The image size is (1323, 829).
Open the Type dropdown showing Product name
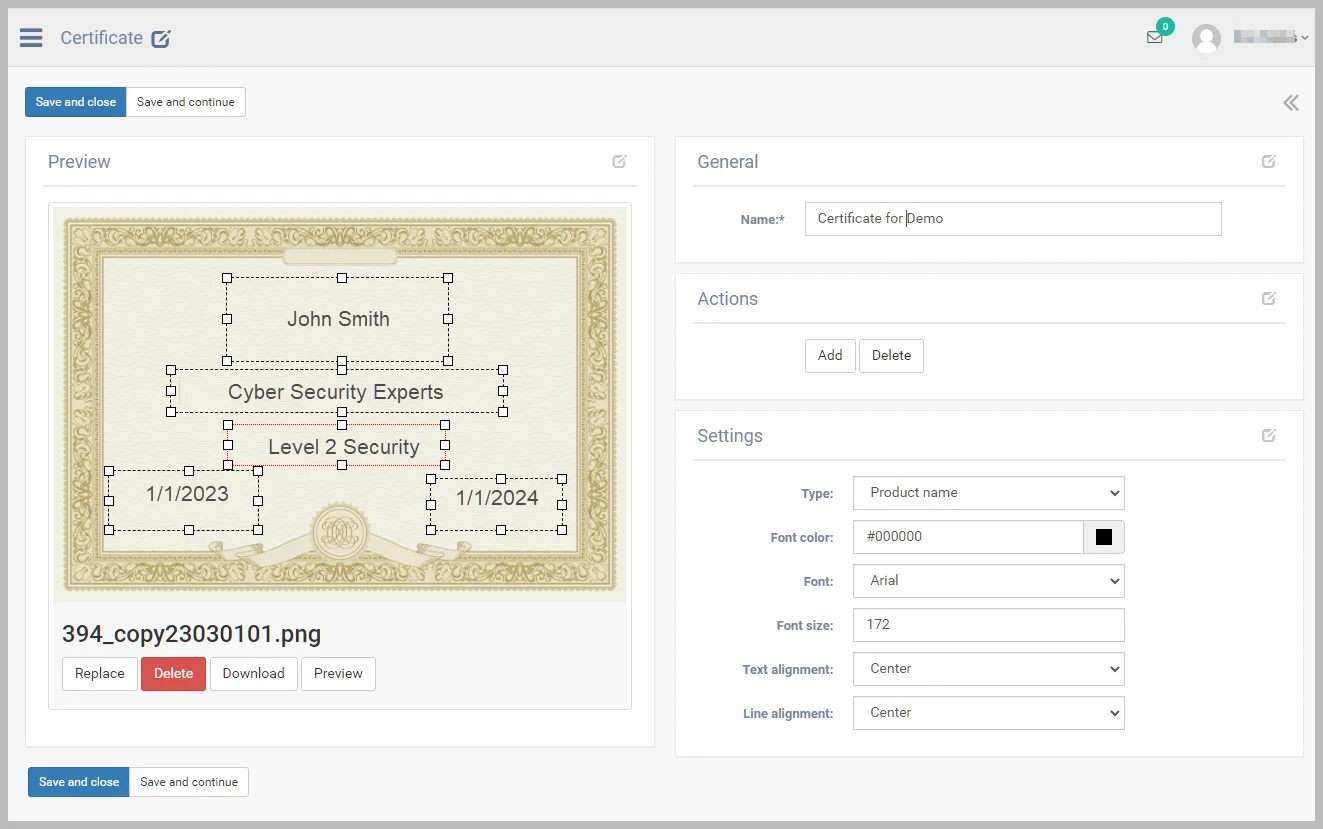pos(988,493)
